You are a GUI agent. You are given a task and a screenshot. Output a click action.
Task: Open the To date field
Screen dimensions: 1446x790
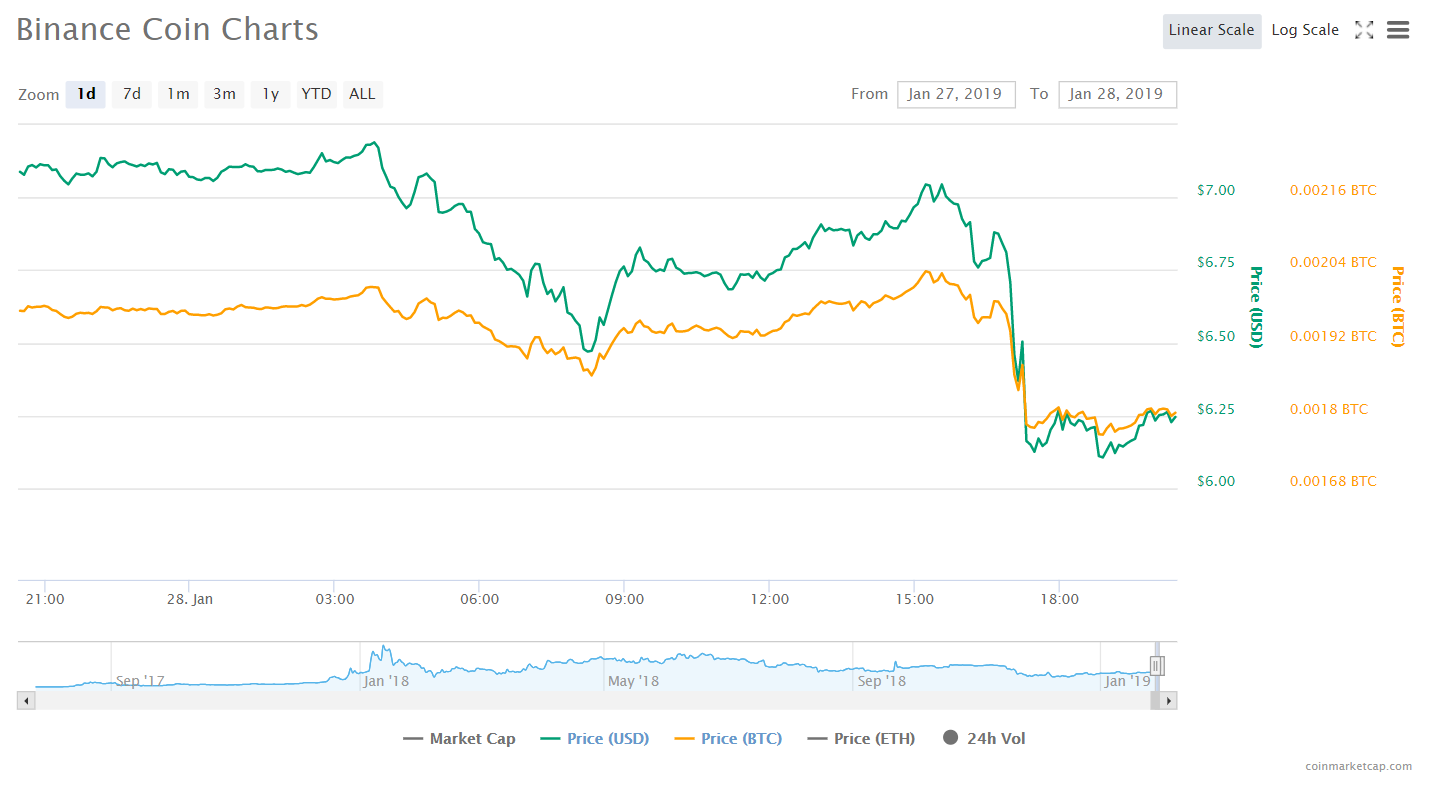(1116, 94)
